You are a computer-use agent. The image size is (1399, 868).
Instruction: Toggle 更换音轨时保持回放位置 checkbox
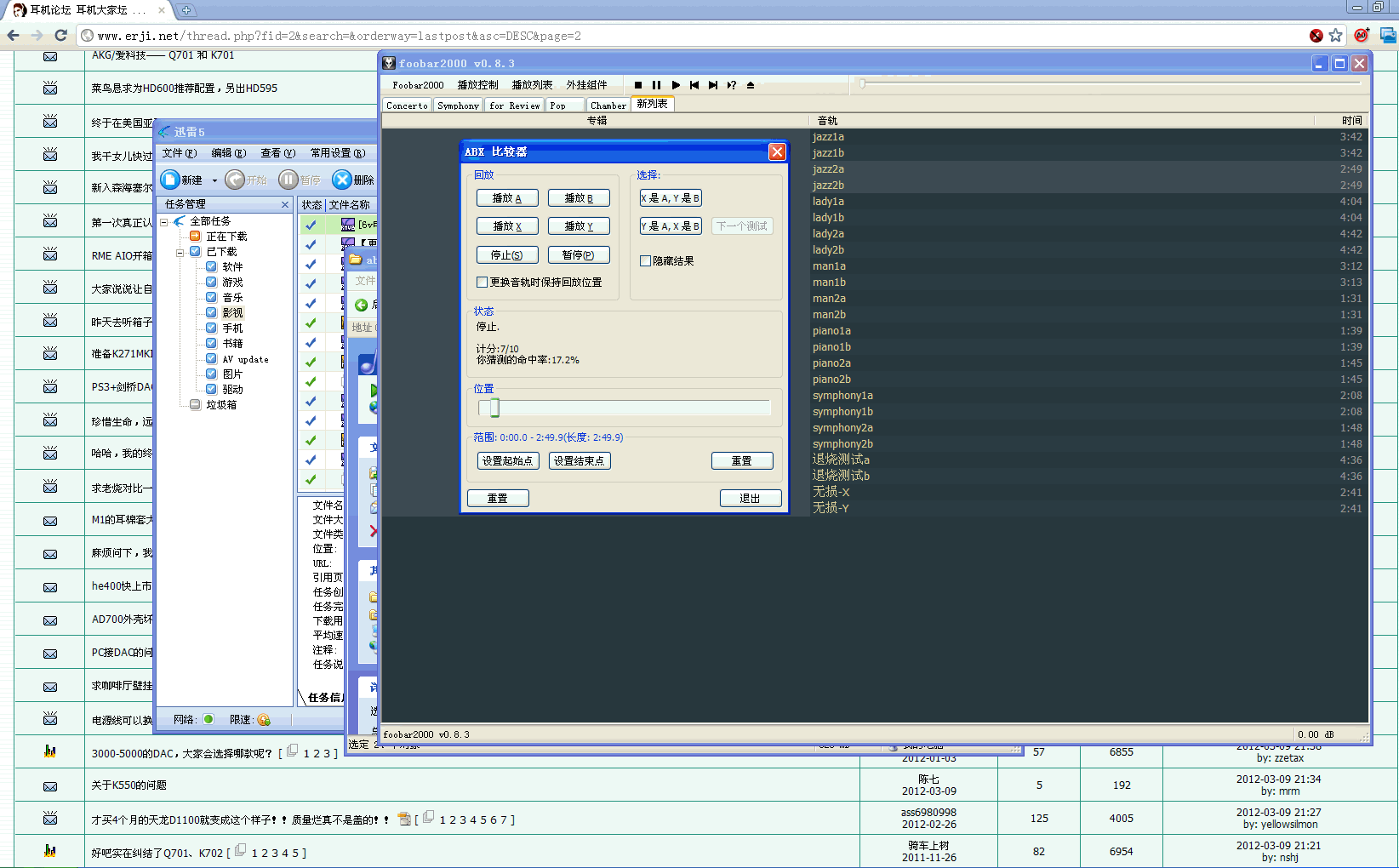[482, 282]
